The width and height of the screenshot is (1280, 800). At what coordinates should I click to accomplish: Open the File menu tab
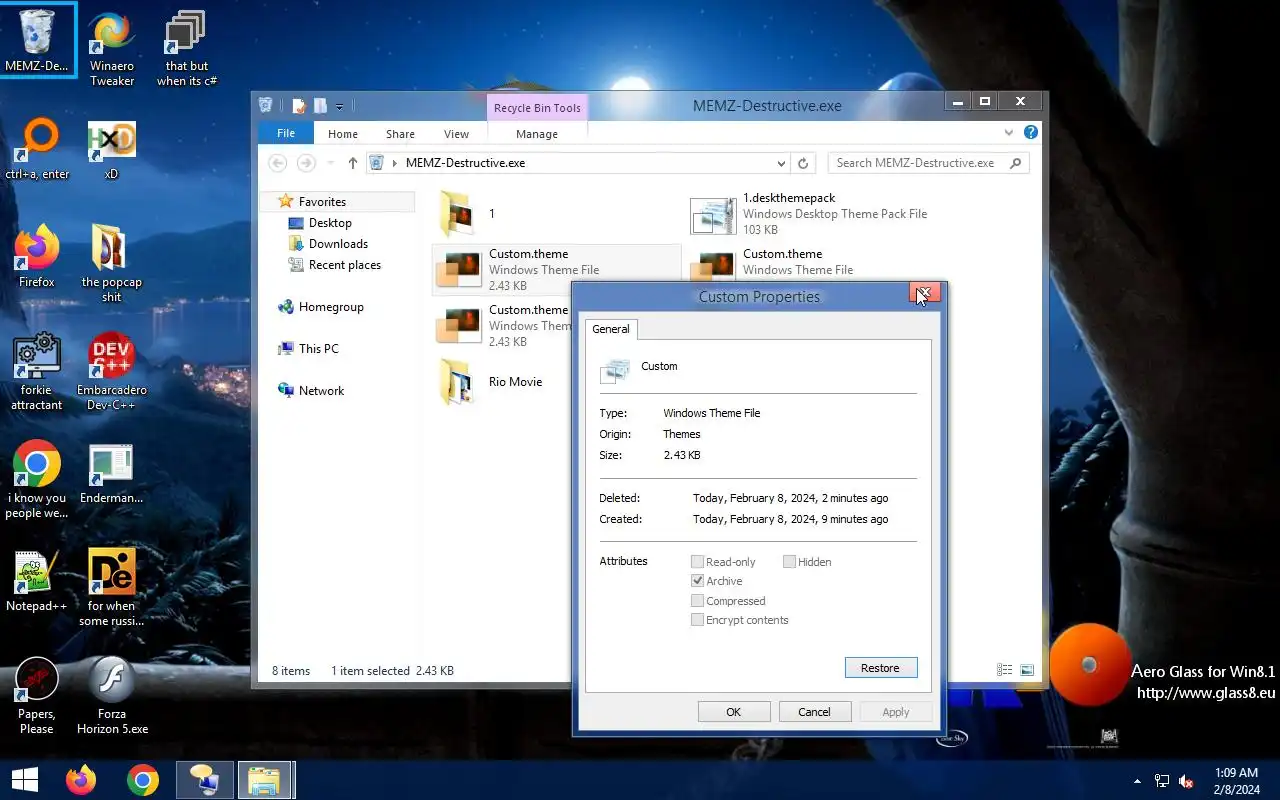[286, 133]
